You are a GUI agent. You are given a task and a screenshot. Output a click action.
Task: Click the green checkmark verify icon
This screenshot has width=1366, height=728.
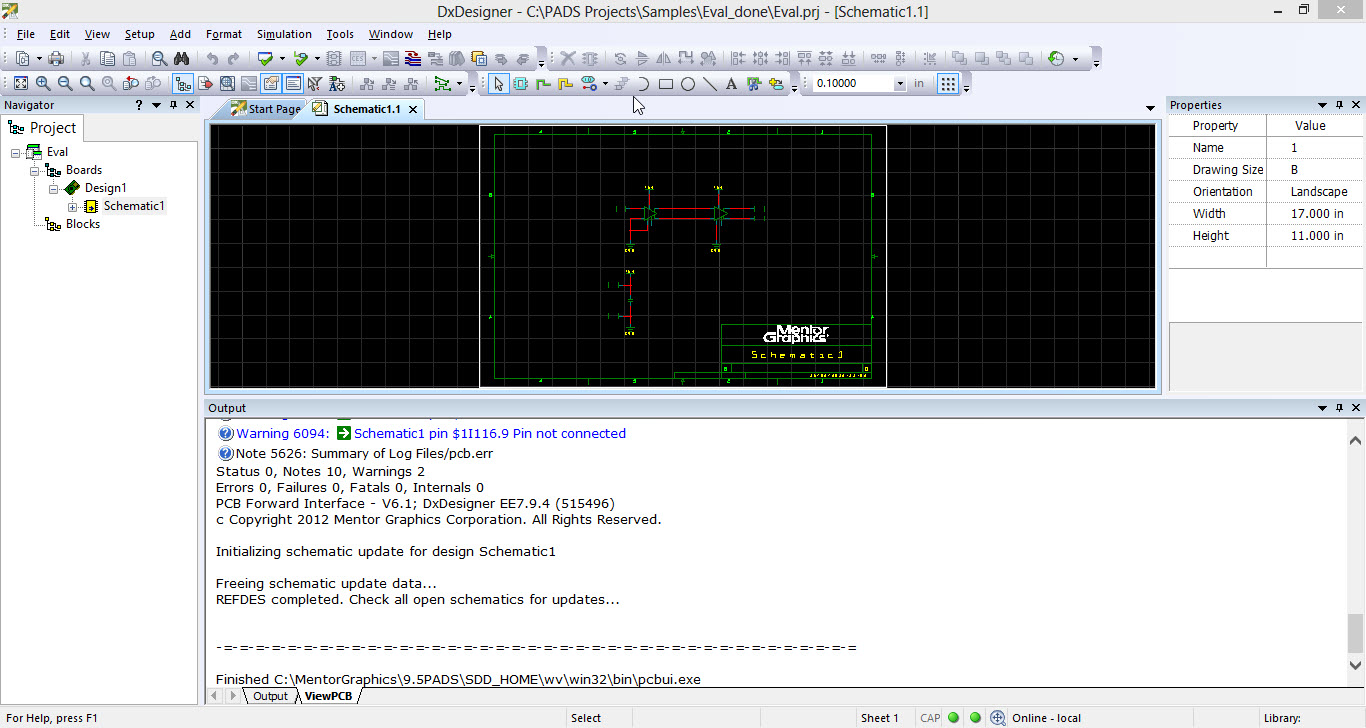pos(265,59)
